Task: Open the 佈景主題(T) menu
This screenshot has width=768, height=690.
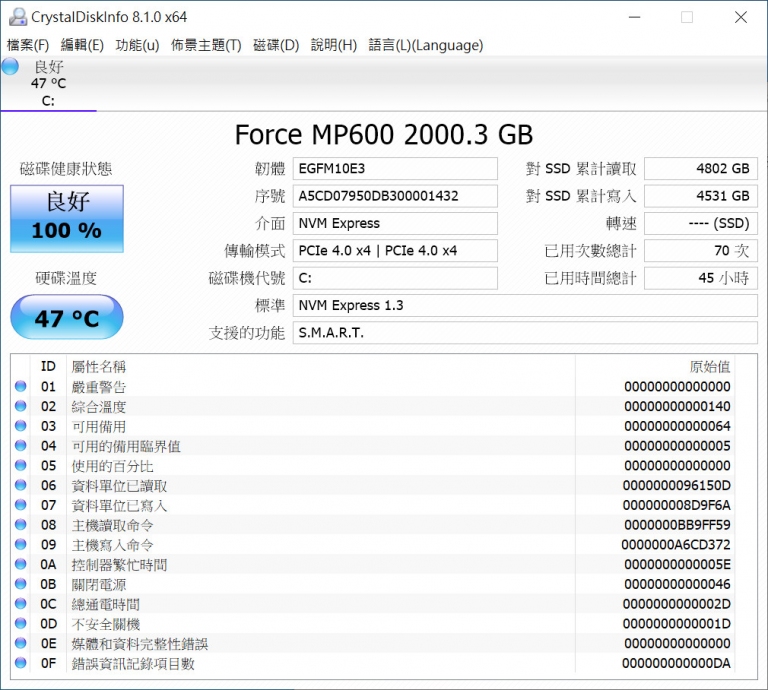Action: point(206,45)
